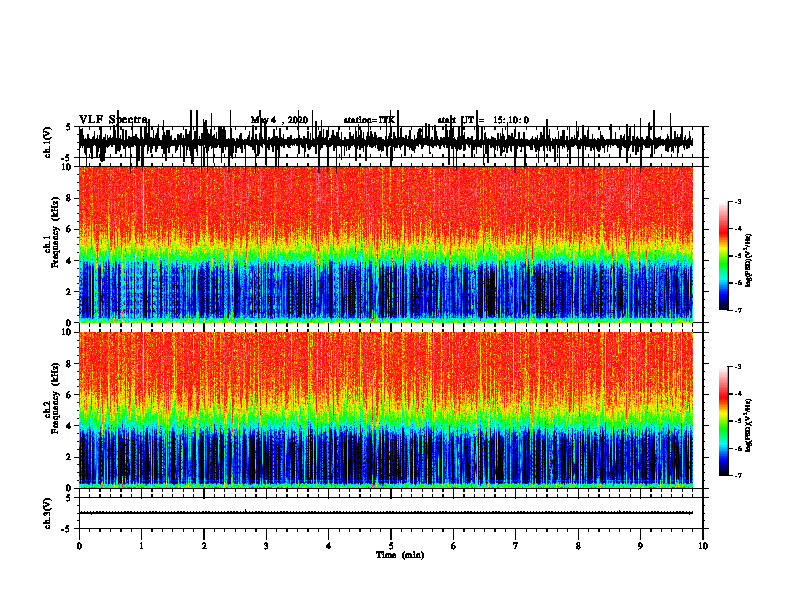
Task: Click the time axis tick label "0"
Action: tap(79, 546)
